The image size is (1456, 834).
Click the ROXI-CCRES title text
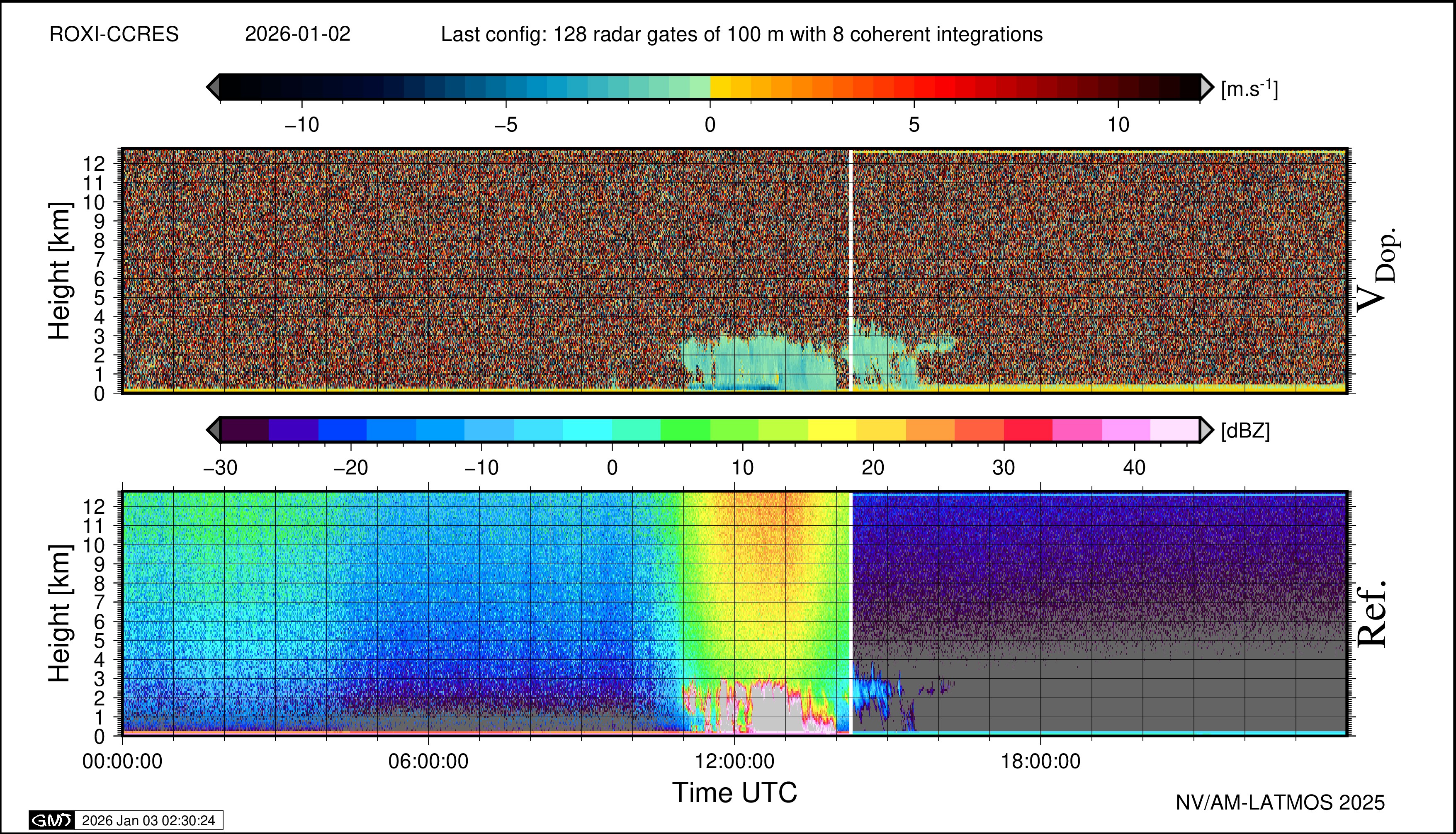pos(114,34)
